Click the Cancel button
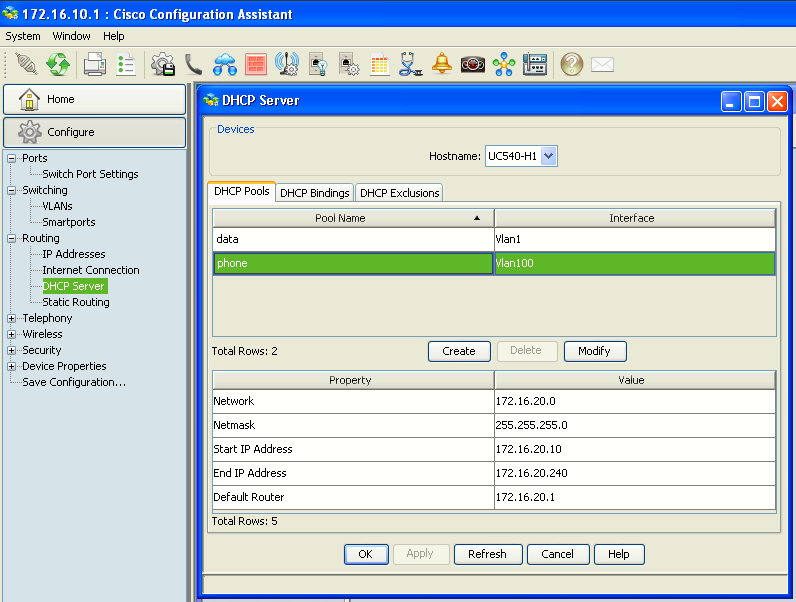The image size is (796, 602). pyautogui.click(x=558, y=554)
